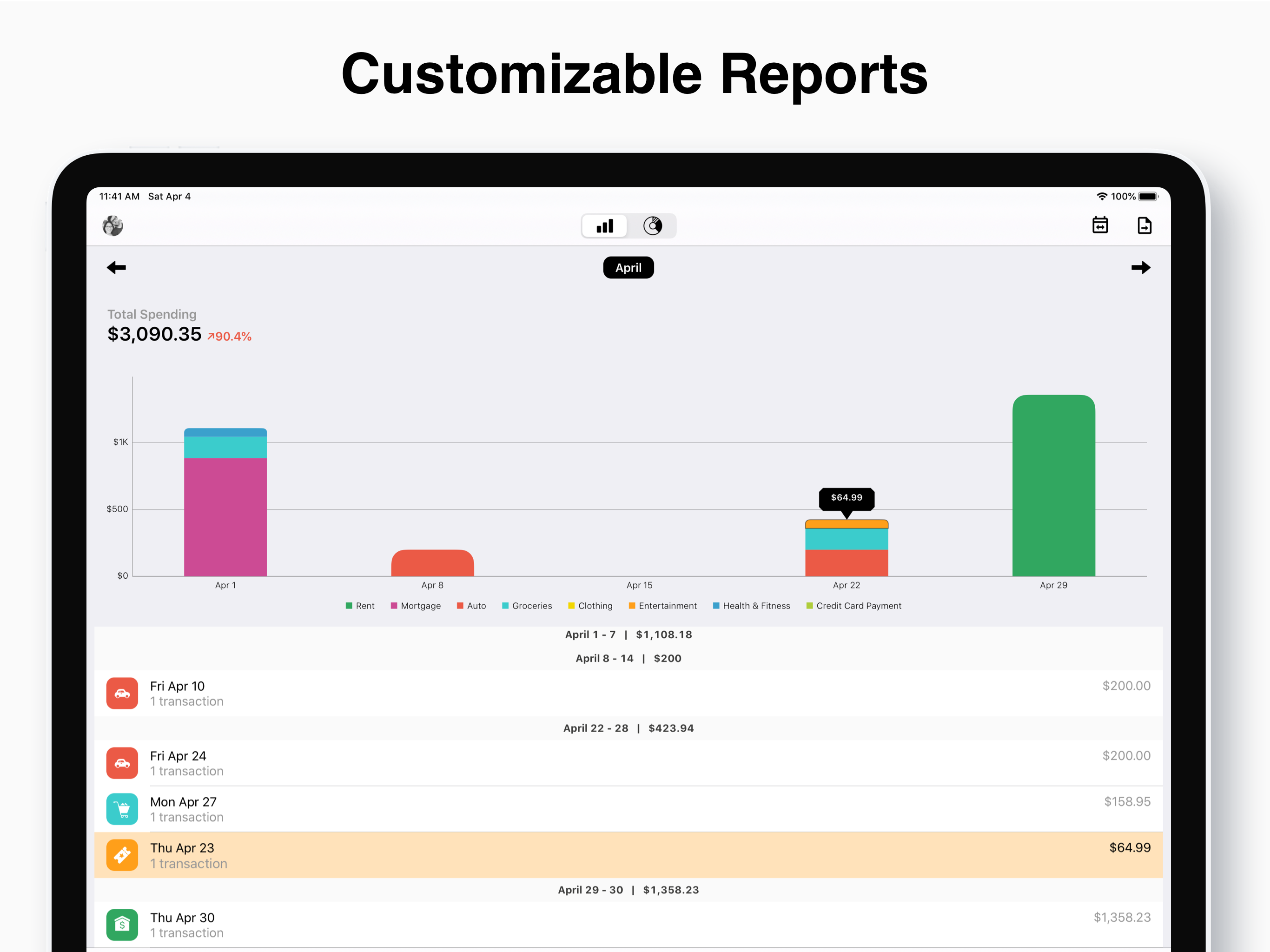Toggle the Health & Fitness legend entry
Screen dimensions: 1270x952
pos(751,606)
